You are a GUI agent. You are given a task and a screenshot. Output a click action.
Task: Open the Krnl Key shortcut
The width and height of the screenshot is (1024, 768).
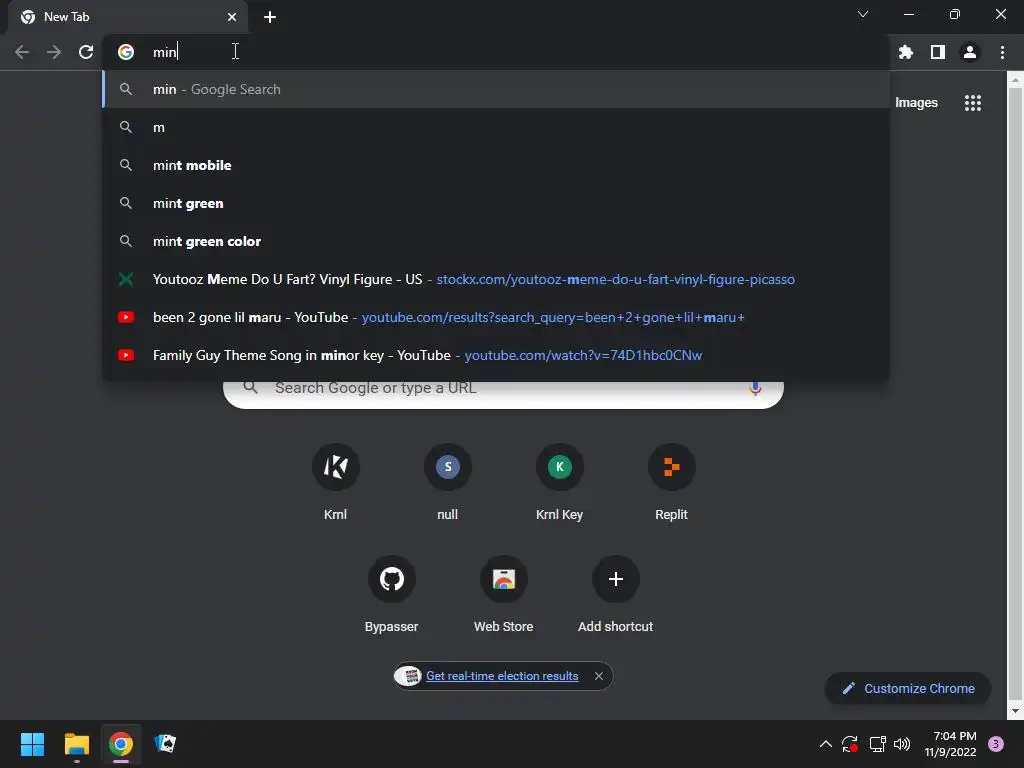[x=560, y=482]
